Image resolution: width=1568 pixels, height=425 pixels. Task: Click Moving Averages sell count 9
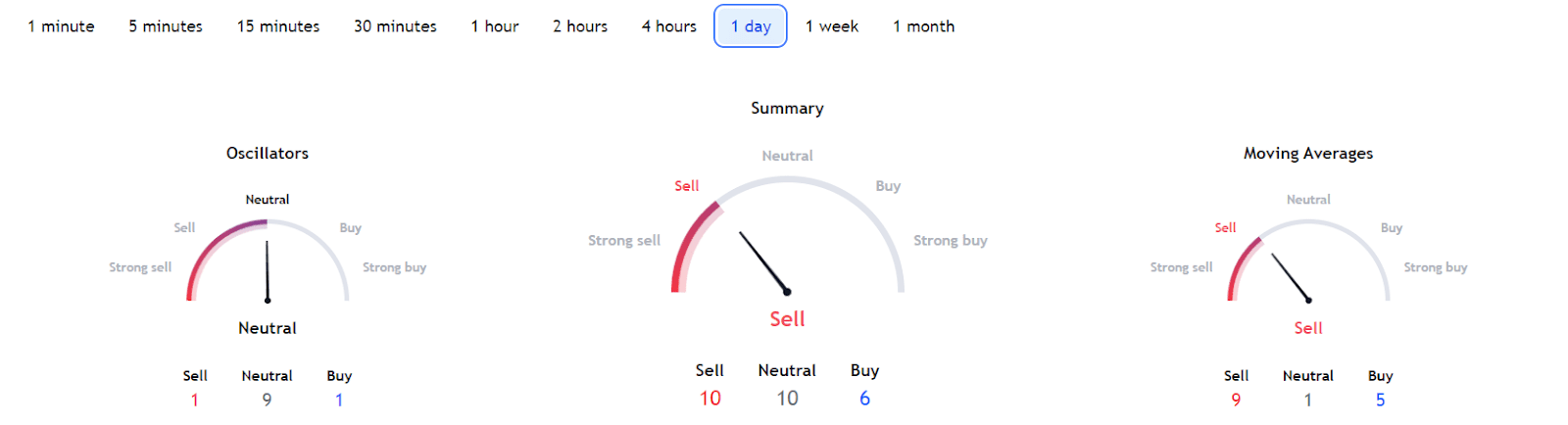click(1236, 400)
